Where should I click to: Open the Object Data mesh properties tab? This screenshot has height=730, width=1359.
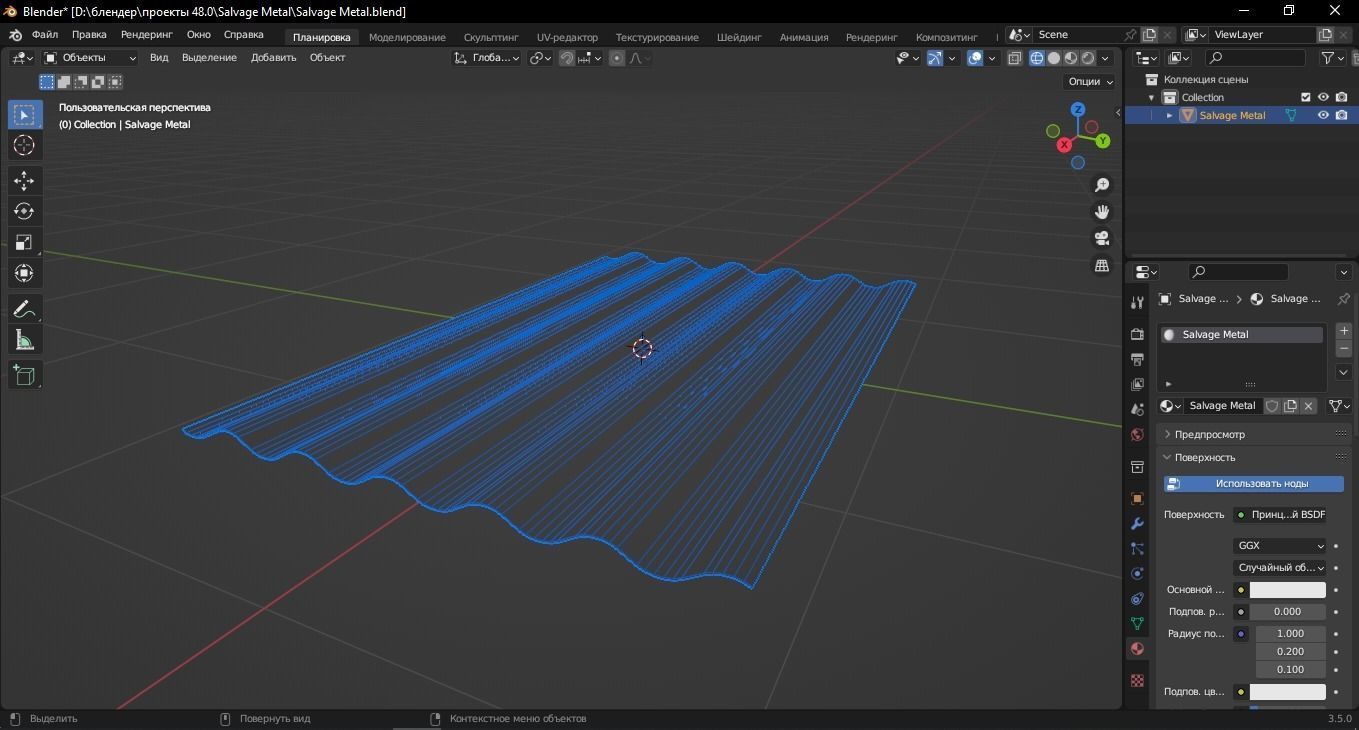coord(1137,623)
